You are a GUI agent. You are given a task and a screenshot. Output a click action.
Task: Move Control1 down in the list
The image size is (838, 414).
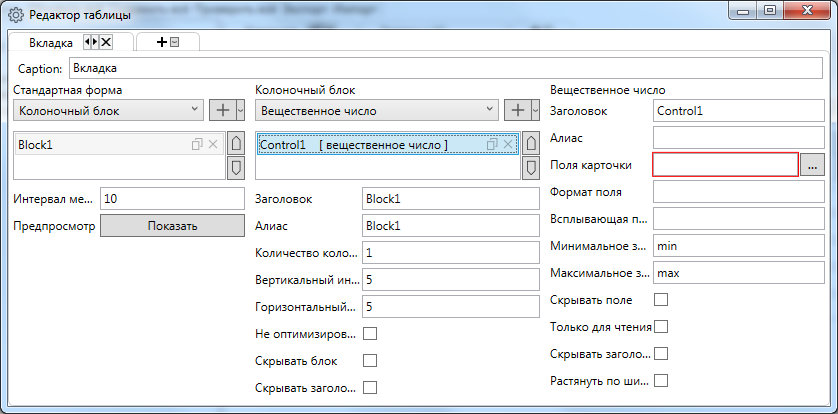coord(529,168)
